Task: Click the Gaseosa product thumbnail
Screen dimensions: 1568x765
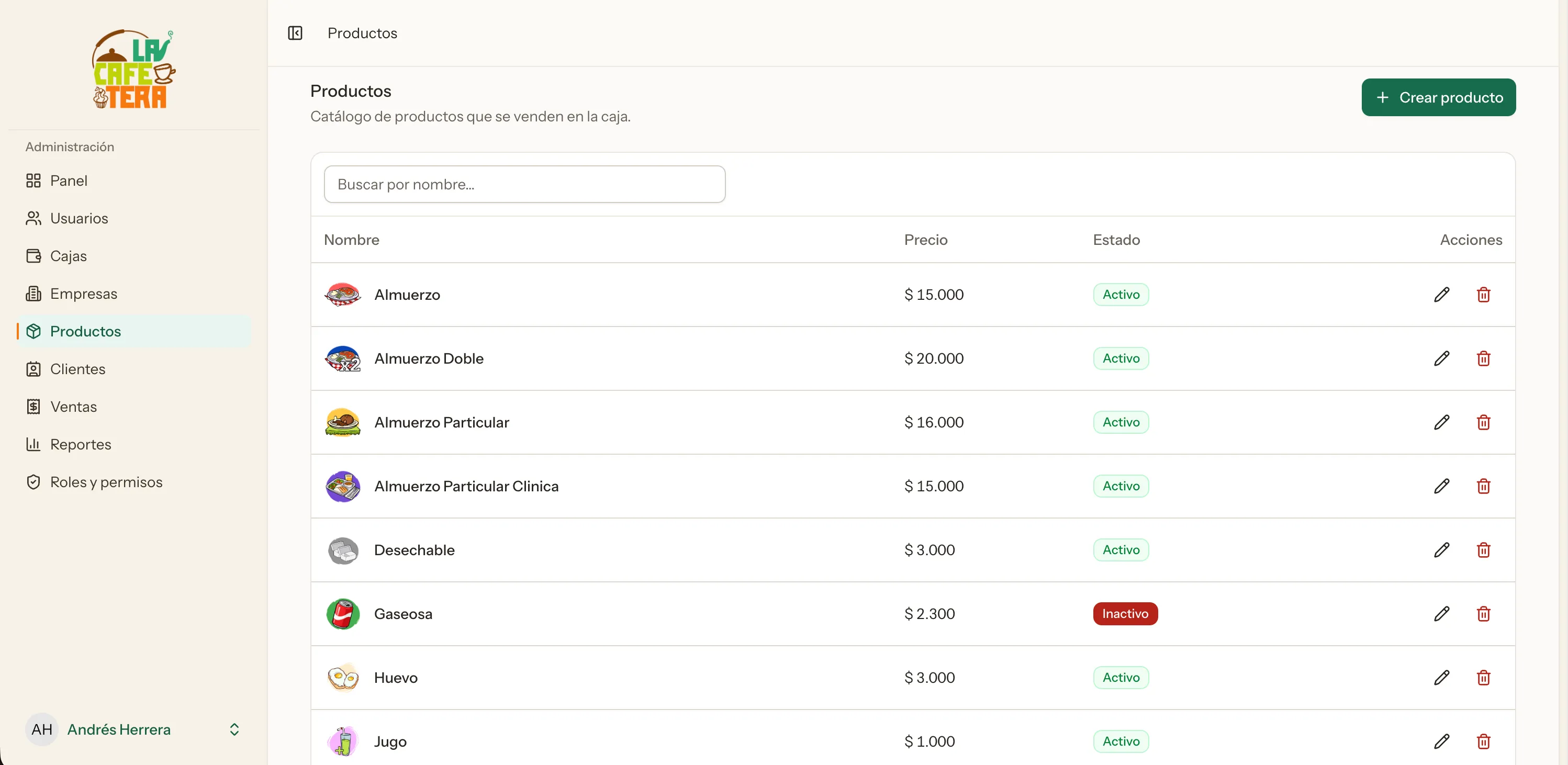Action: coord(343,613)
